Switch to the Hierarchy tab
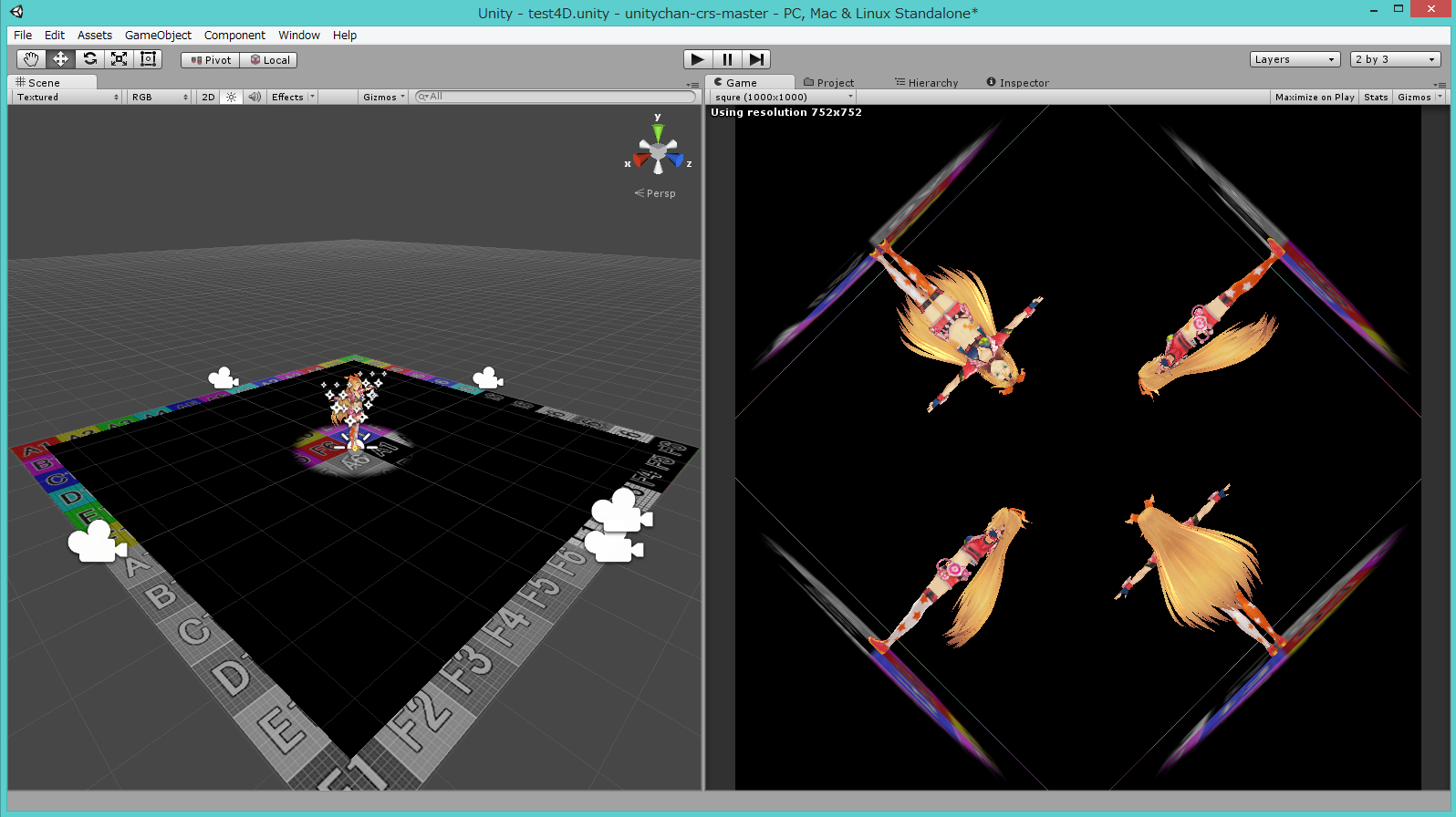Image resolution: width=1456 pixels, height=817 pixels. (x=926, y=82)
